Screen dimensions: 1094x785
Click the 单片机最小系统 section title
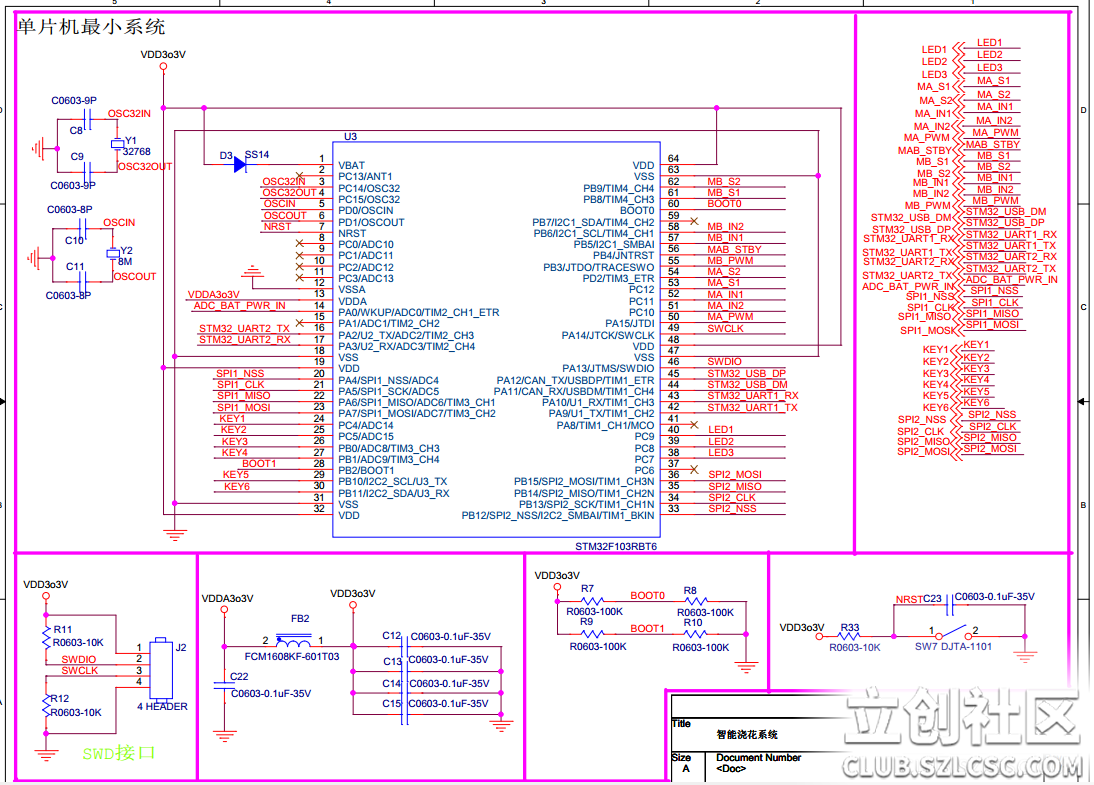[92, 27]
